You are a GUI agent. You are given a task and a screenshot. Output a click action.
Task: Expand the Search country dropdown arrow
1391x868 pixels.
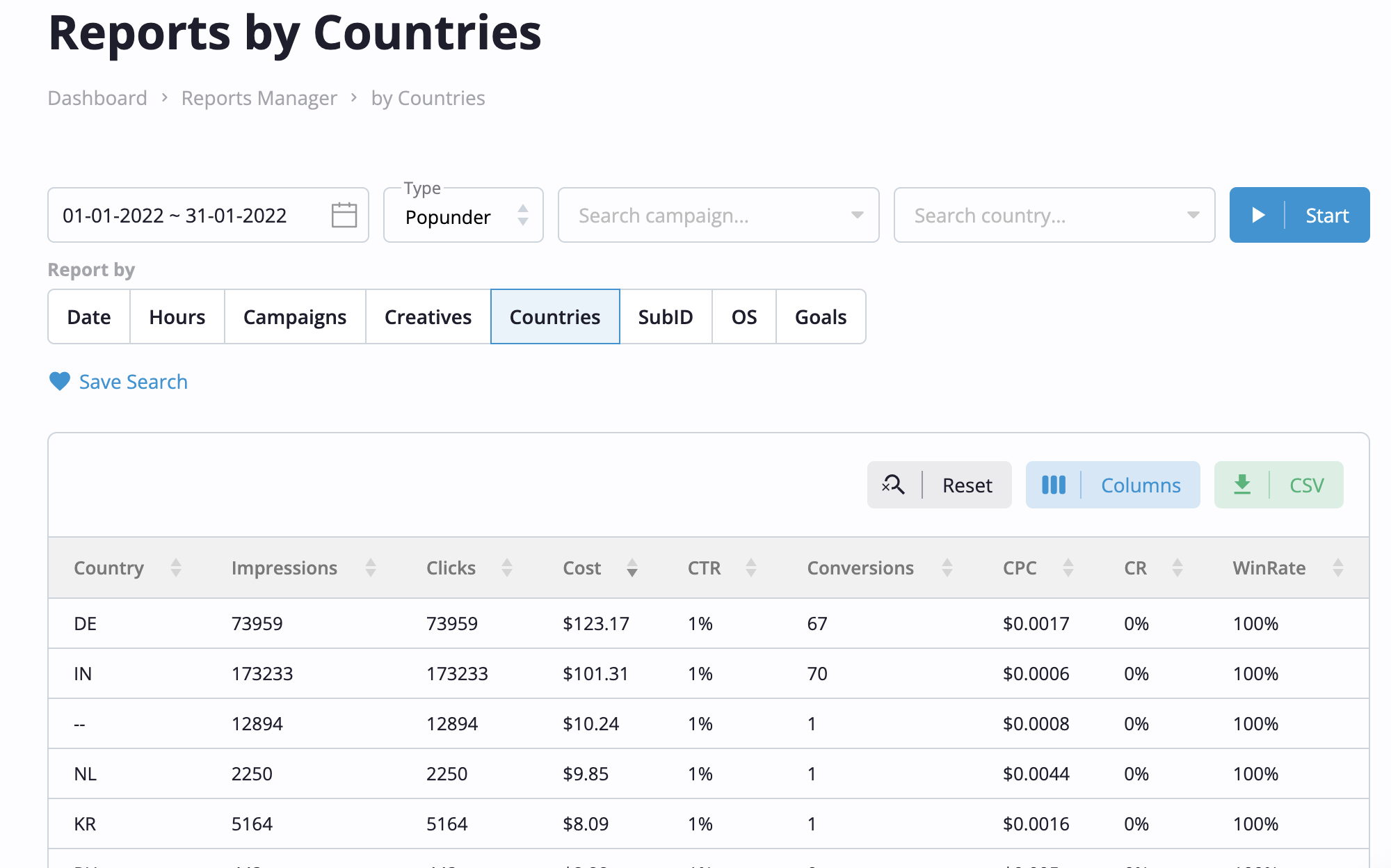(x=1193, y=215)
